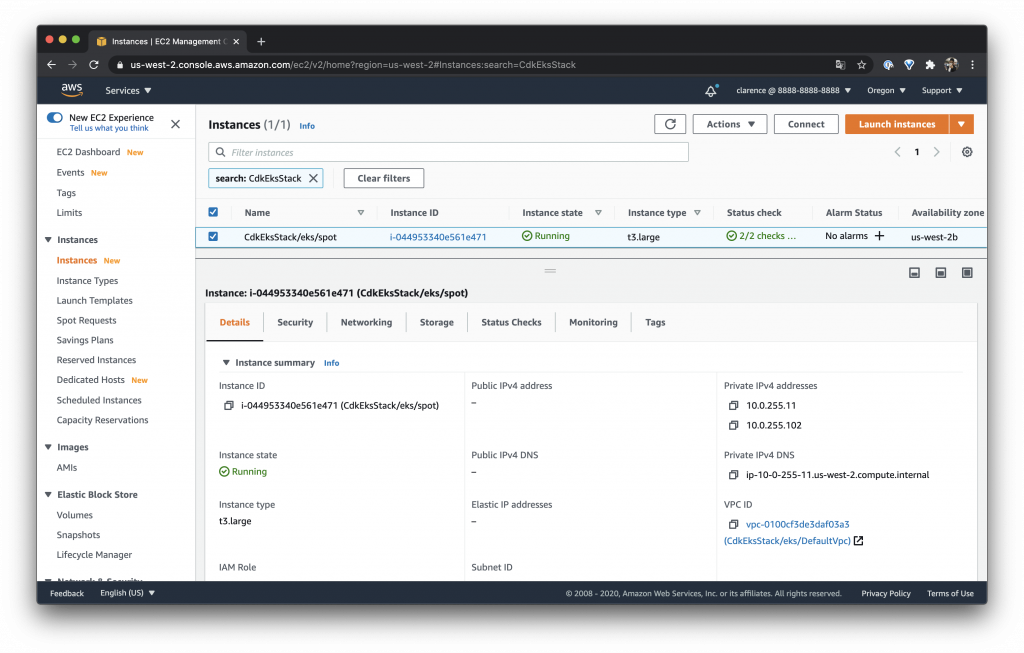Open VPC in new tab icon
This screenshot has height=653, width=1024.
tap(859, 541)
